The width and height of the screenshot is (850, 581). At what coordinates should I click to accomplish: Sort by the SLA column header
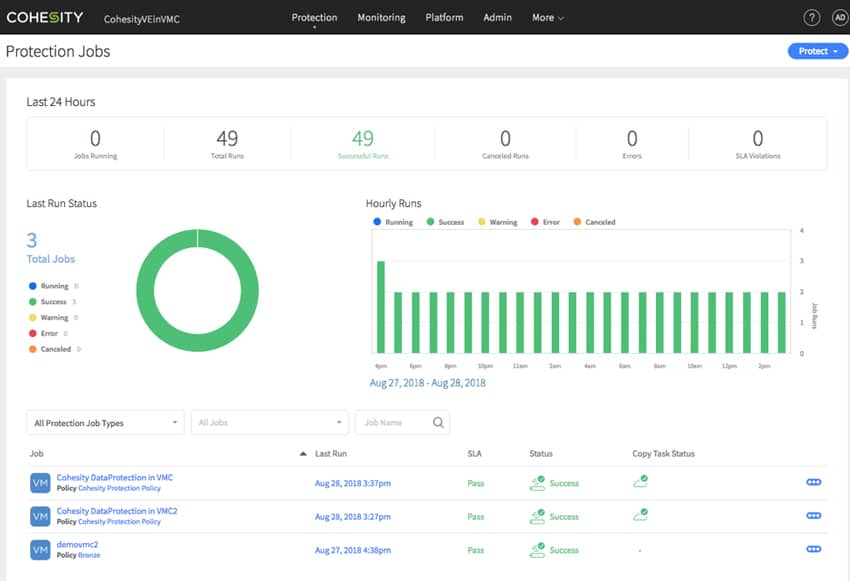click(474, 454)
